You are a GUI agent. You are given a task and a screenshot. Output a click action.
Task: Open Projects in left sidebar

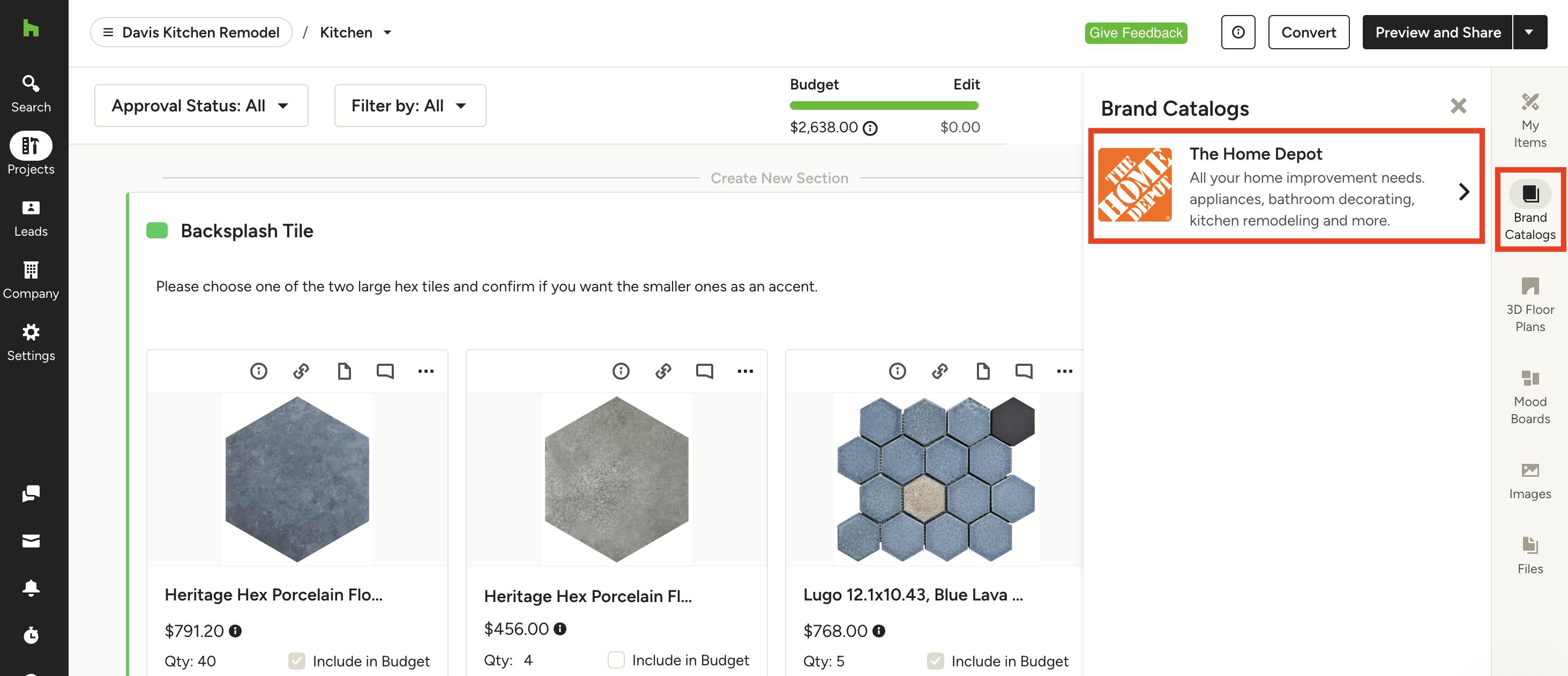[x=31, y=154]
